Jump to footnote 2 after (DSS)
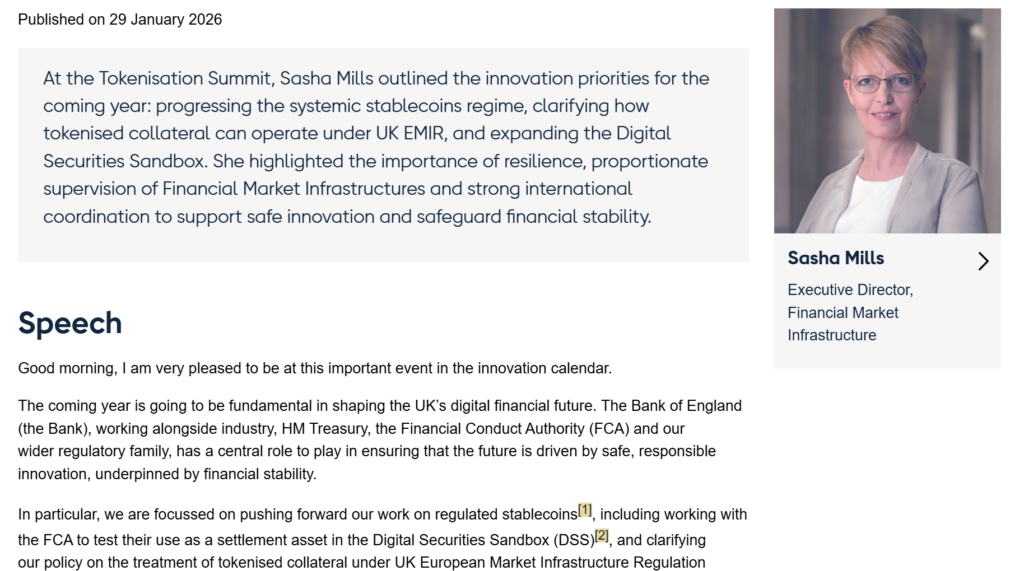Screen dimensions: 1024x571 [602, 537]
